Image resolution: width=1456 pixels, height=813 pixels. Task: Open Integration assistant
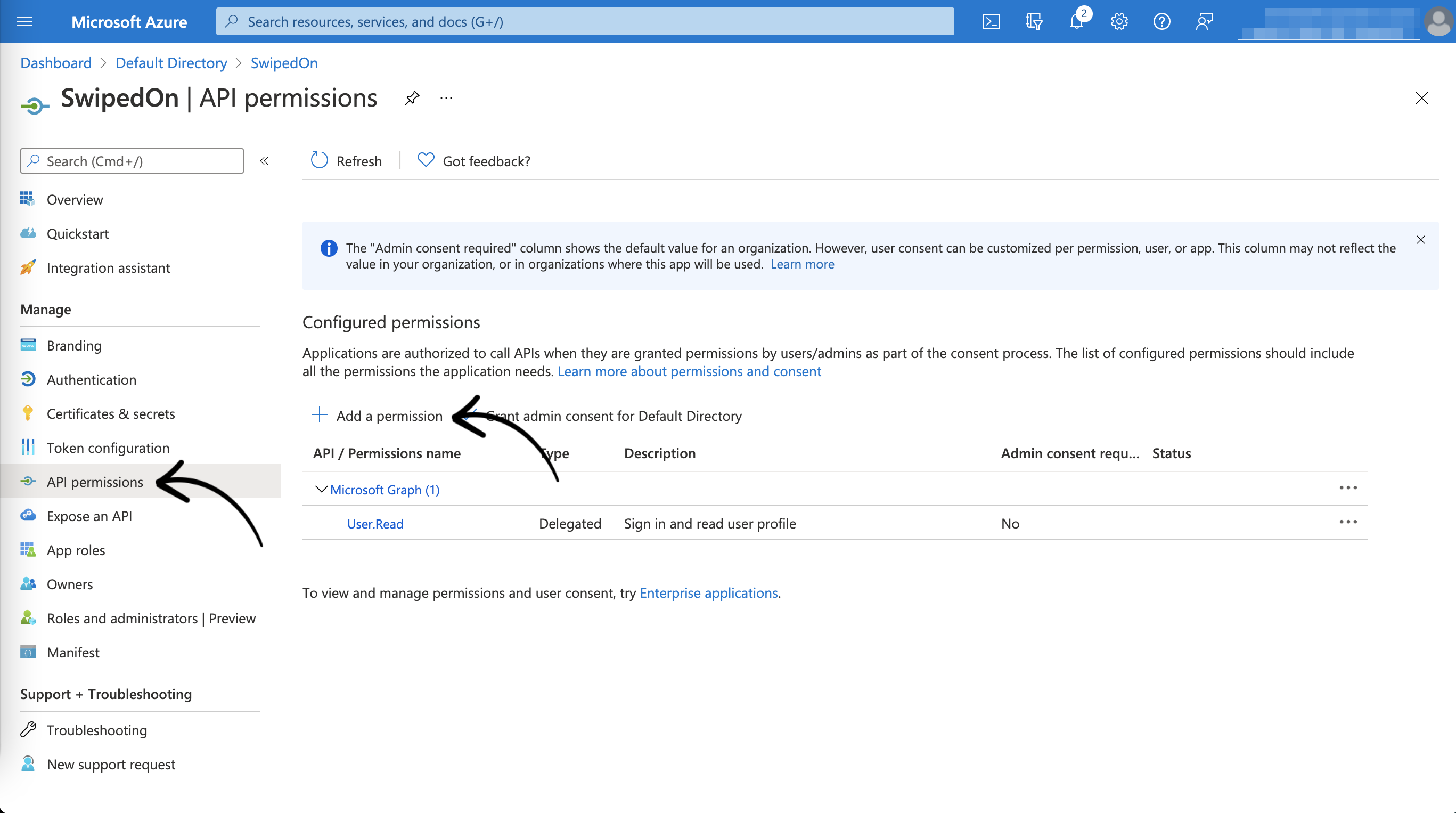[108, 268]
